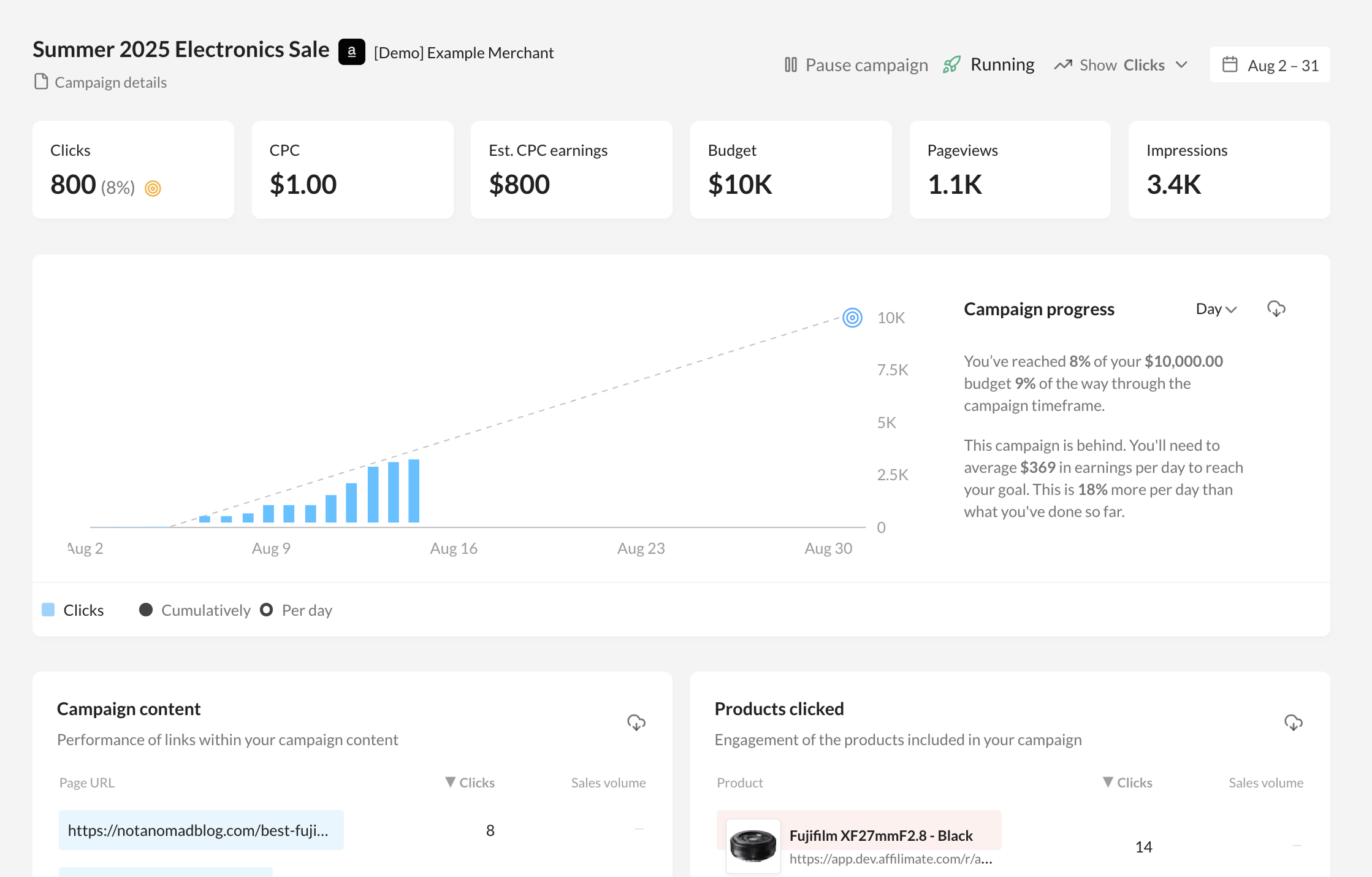Click the pause bars icon
This screenshot has height=877, width=1372.
pyautogui.click(x=791, y=64)
